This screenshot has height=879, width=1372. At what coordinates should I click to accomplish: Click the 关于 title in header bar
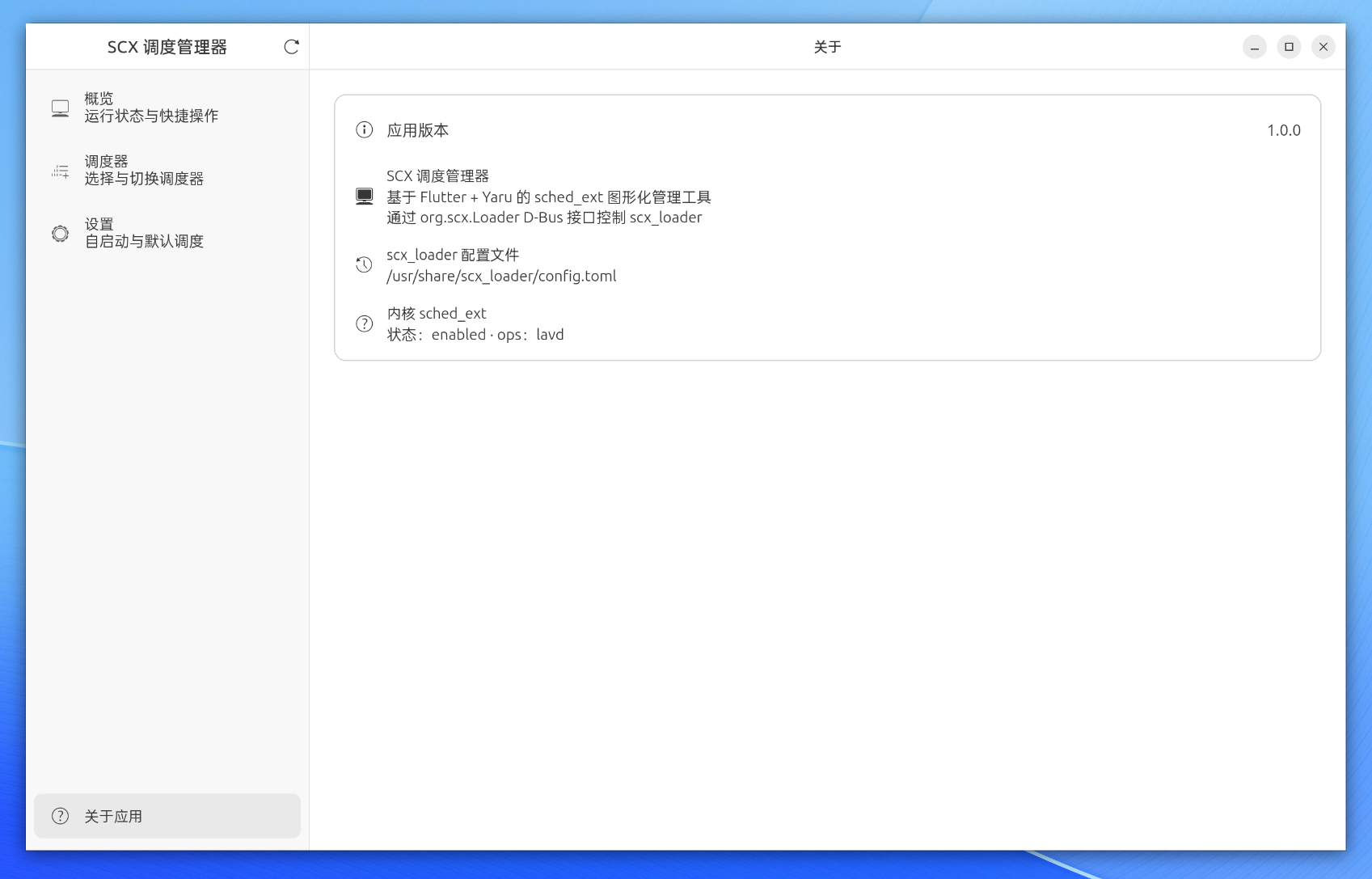[827, 47]
